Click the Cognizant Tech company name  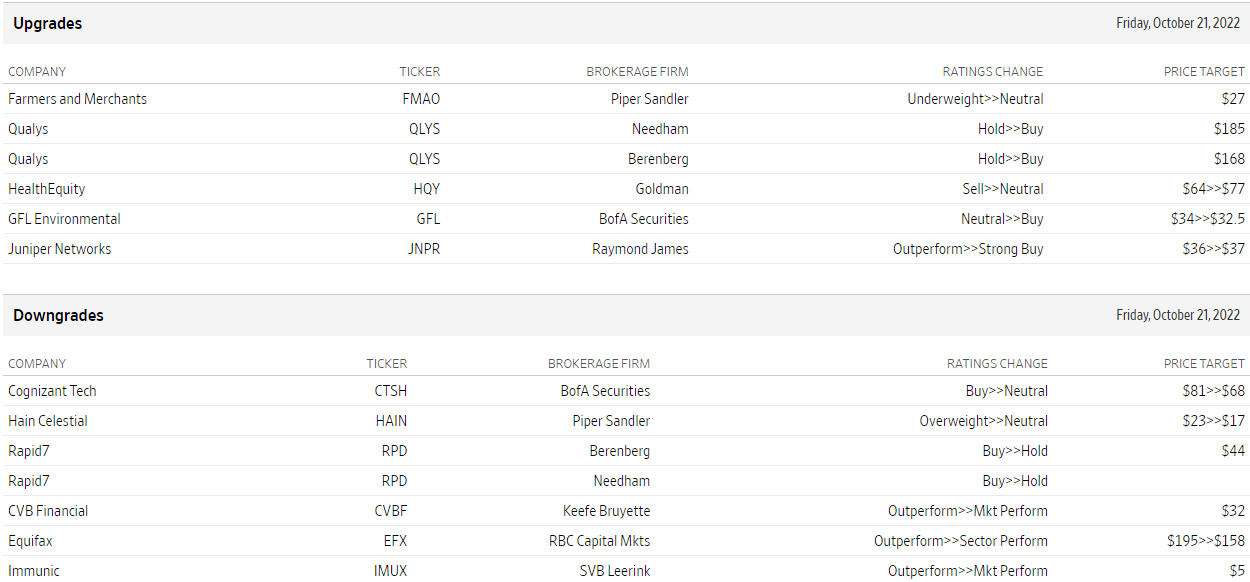coord(52,391)
